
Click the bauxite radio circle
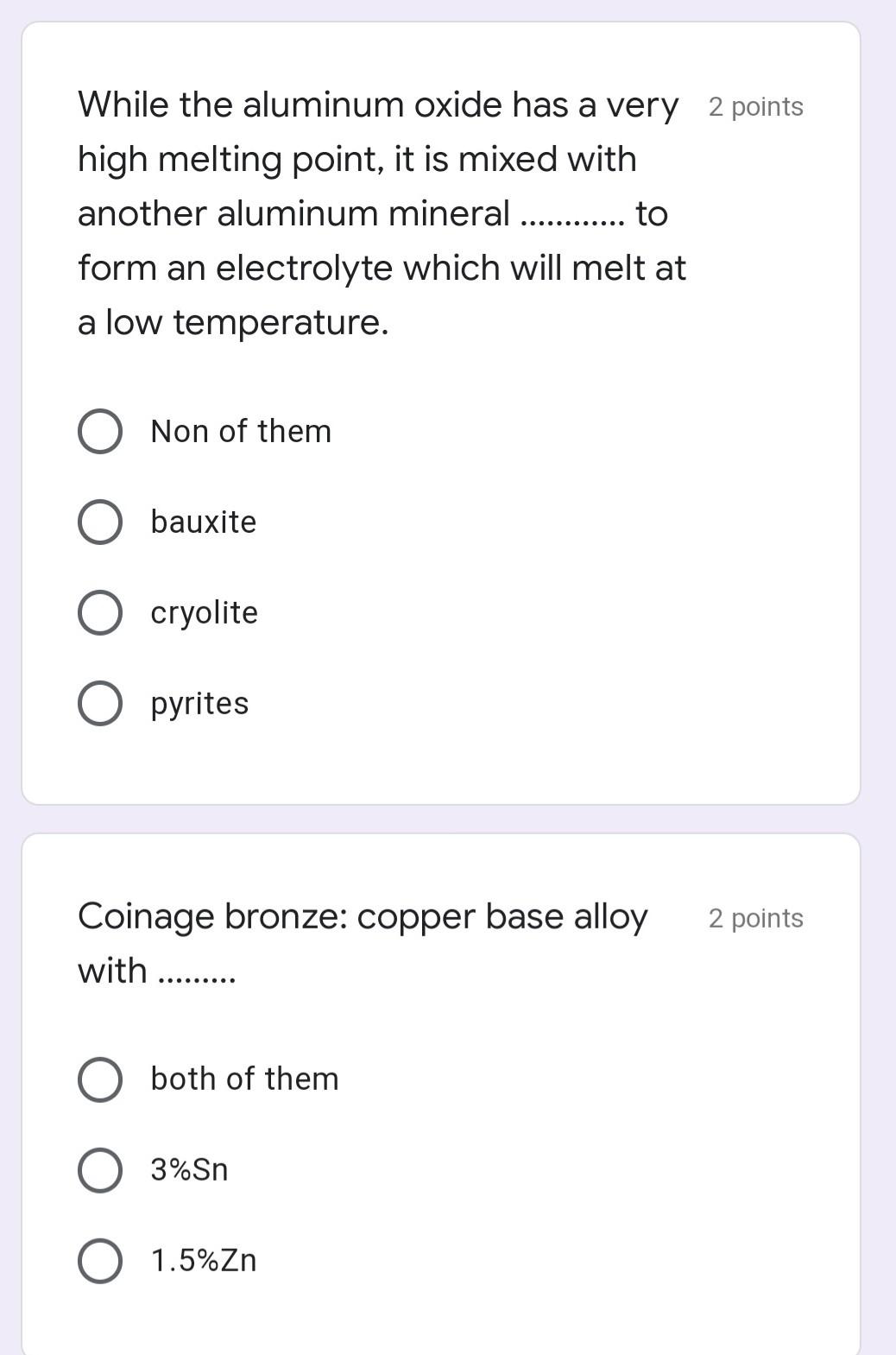[99, 522]
